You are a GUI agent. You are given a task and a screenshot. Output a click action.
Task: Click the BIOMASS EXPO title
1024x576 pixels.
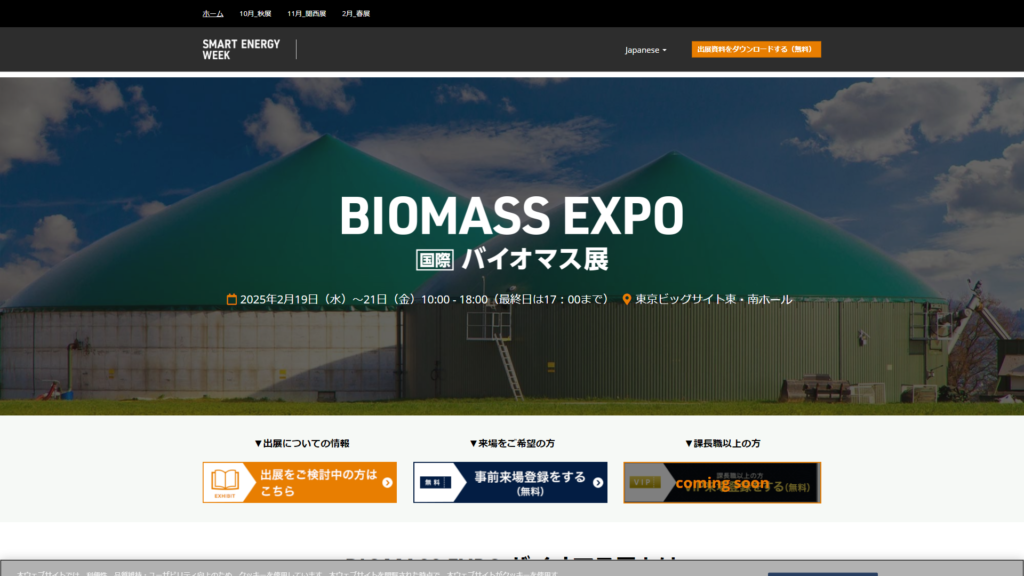click(x=511, y=215)
